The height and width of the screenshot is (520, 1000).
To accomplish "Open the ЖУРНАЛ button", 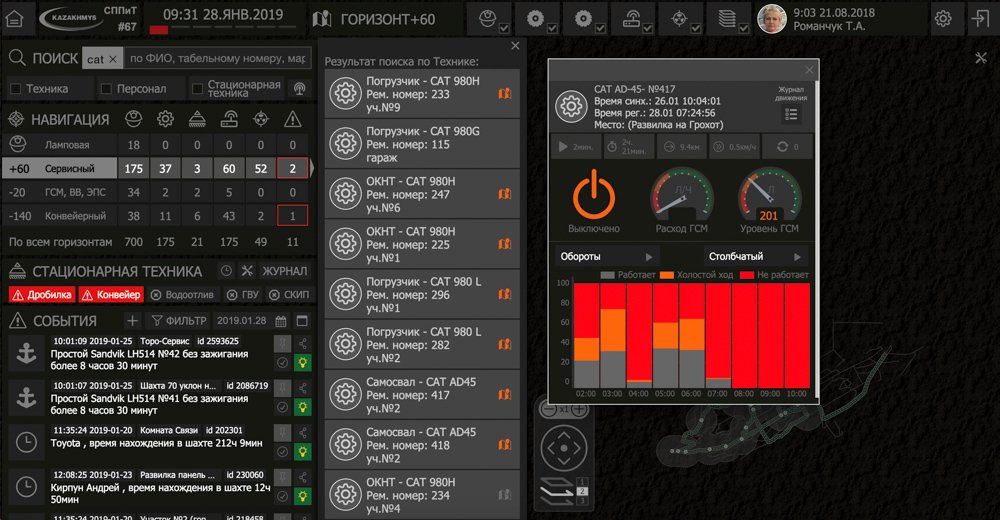I will pos(284,271).
